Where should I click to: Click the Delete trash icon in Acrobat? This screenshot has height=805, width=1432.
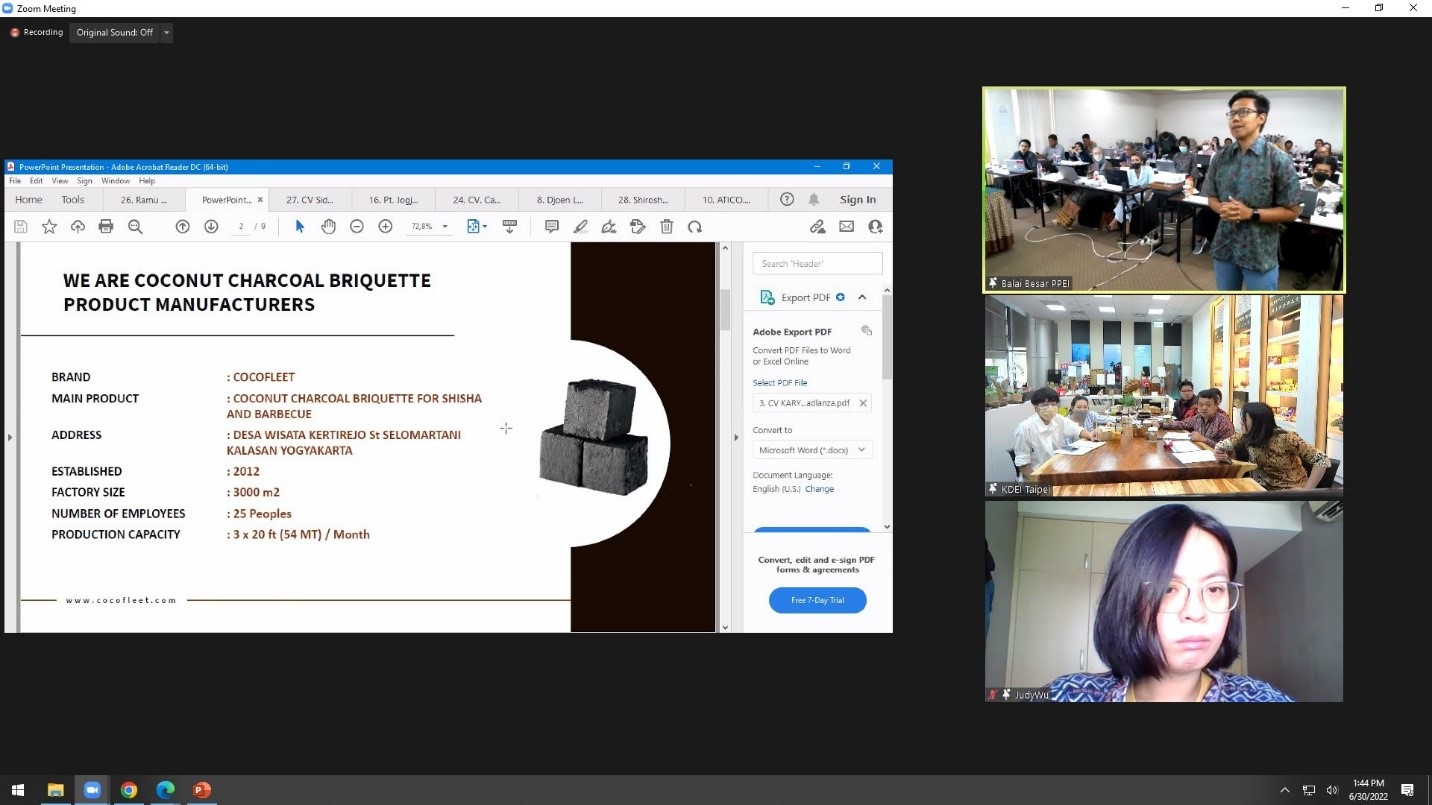(666, 227)
